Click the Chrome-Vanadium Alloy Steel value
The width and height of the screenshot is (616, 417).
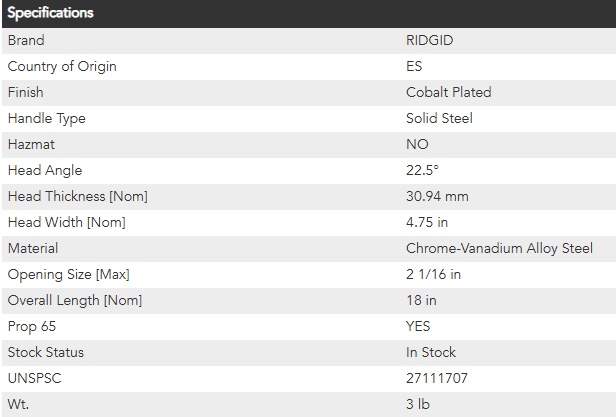(499, 248)
